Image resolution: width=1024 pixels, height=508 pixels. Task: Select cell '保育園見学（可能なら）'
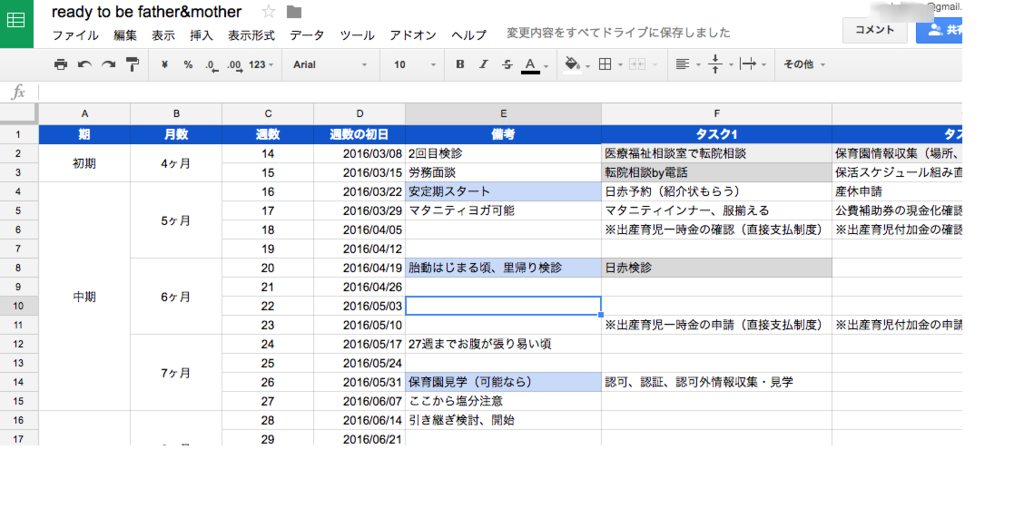[x=503, y=382]
